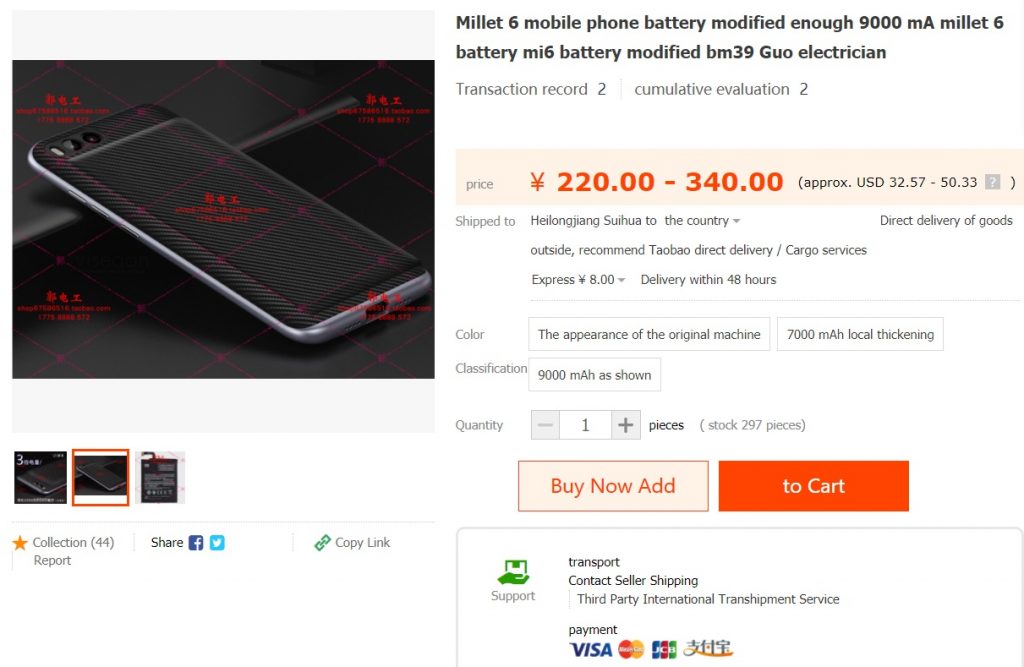This screenshot has height=667, width=1024.
Task: Add the item to Cart
Action: click(x=813, y=486)
